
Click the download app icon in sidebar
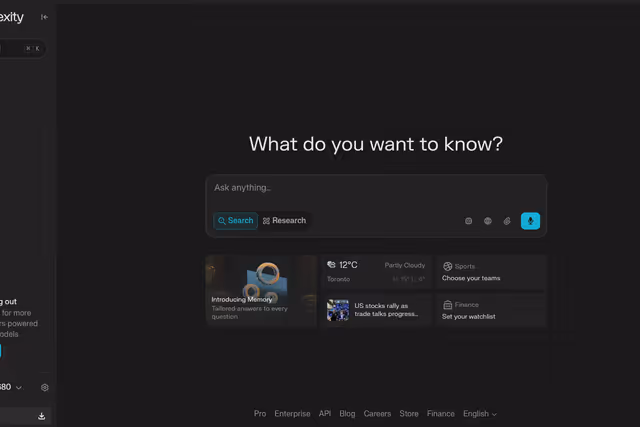42,416
